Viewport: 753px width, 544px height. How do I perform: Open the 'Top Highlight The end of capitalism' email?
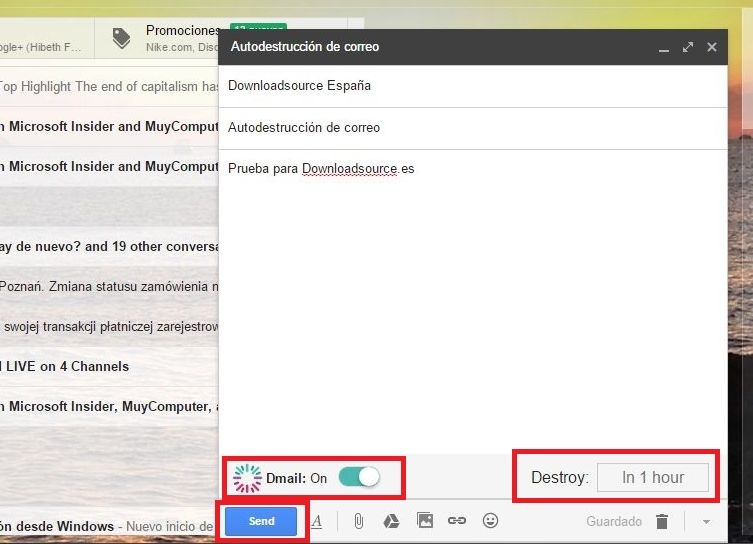coord(109,87)
